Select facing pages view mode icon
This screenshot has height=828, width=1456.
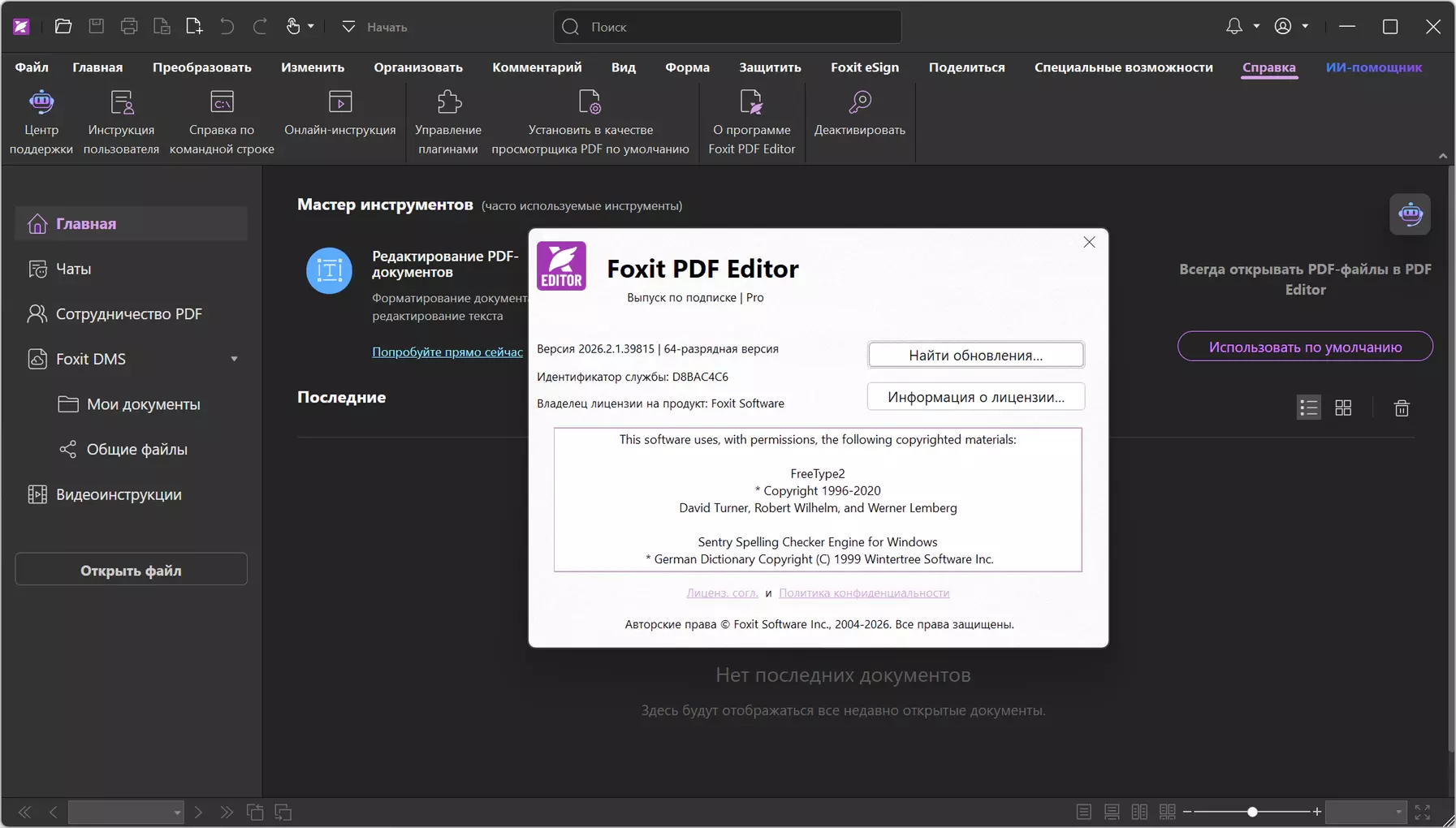click(1139, 812)
